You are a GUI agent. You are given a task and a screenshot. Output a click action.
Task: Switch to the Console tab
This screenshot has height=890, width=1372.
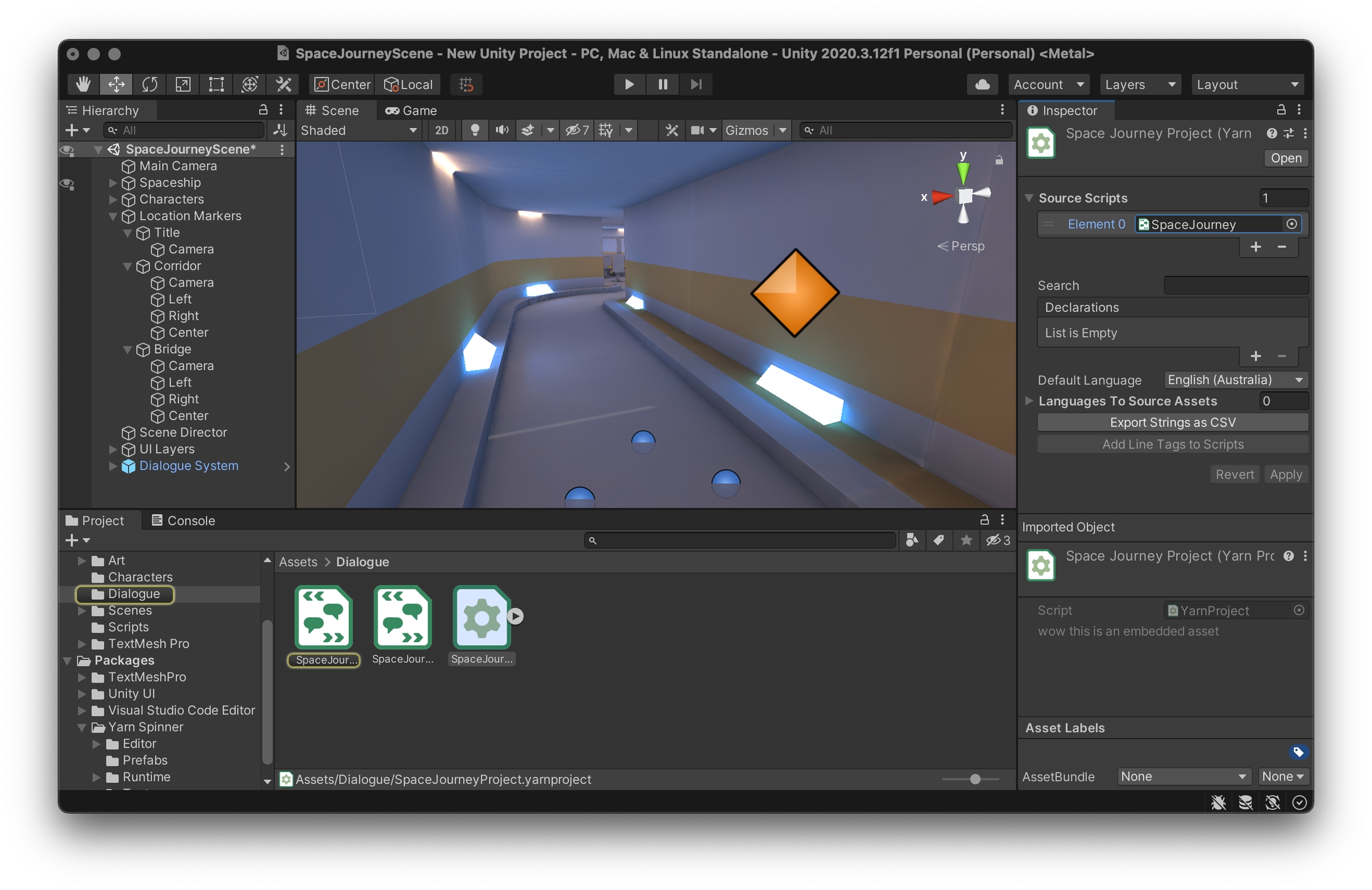pyautogui.click(x=182, y=520)
